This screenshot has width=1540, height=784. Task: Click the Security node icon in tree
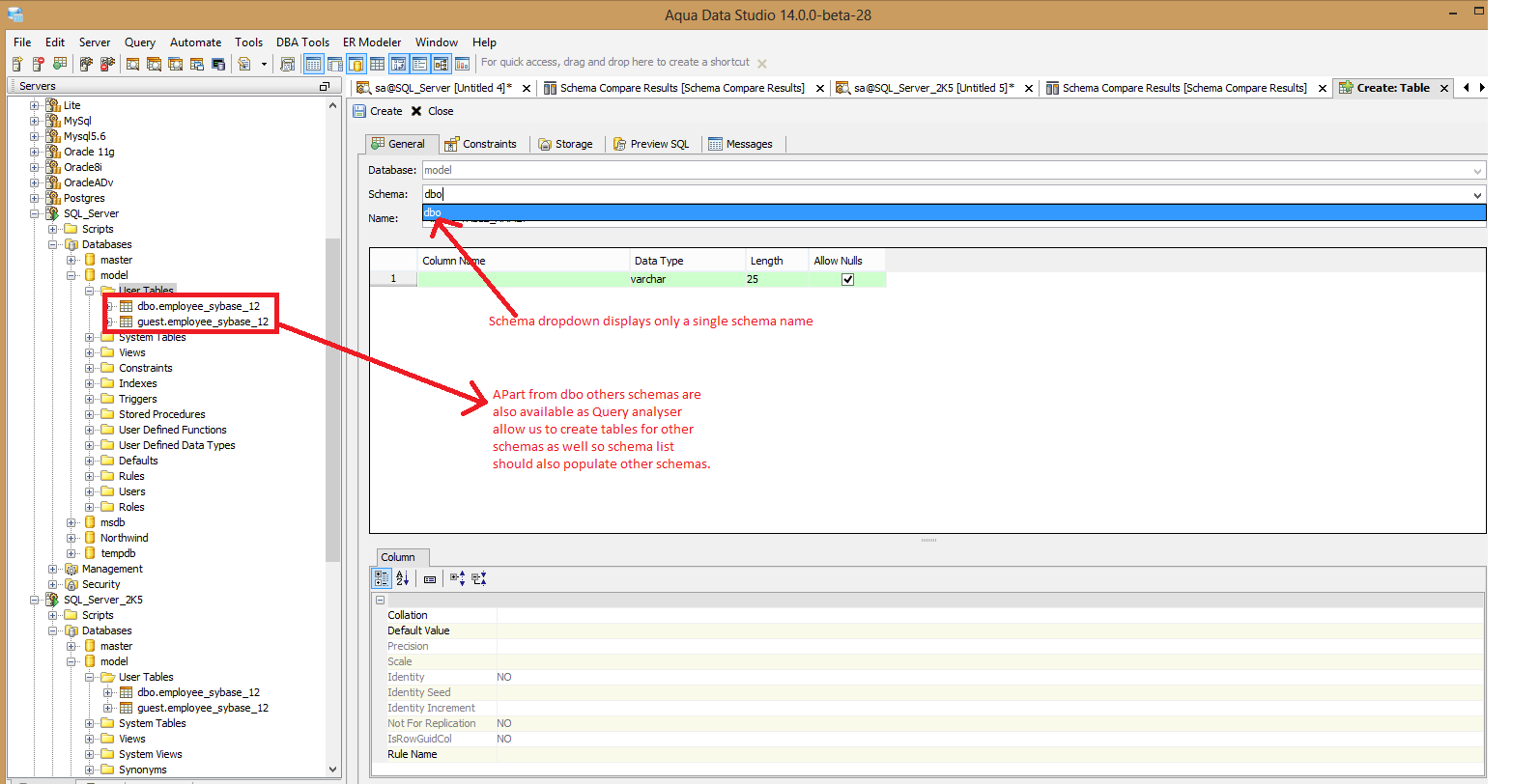[x=71, y=584]
